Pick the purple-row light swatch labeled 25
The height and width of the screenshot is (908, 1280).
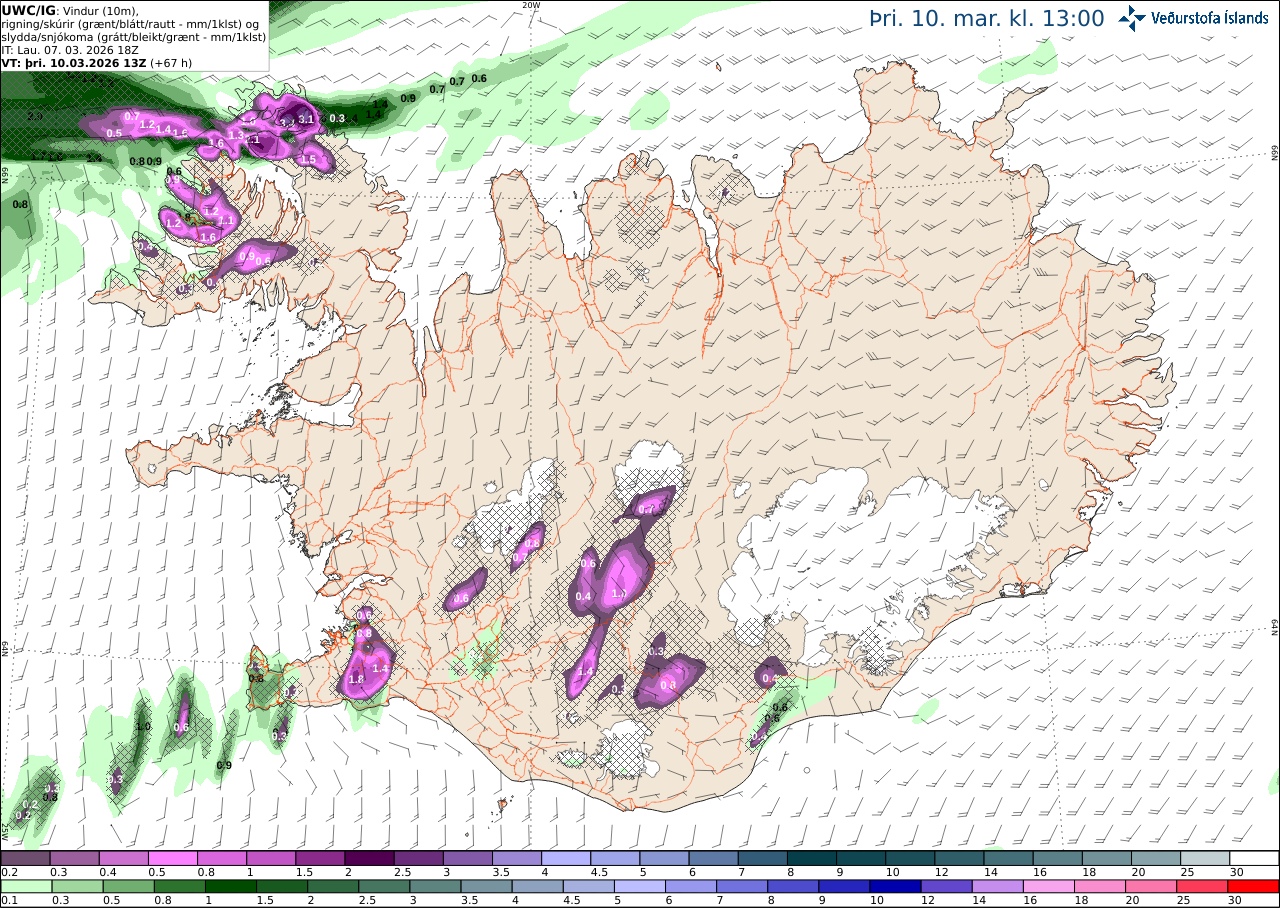1206,858
